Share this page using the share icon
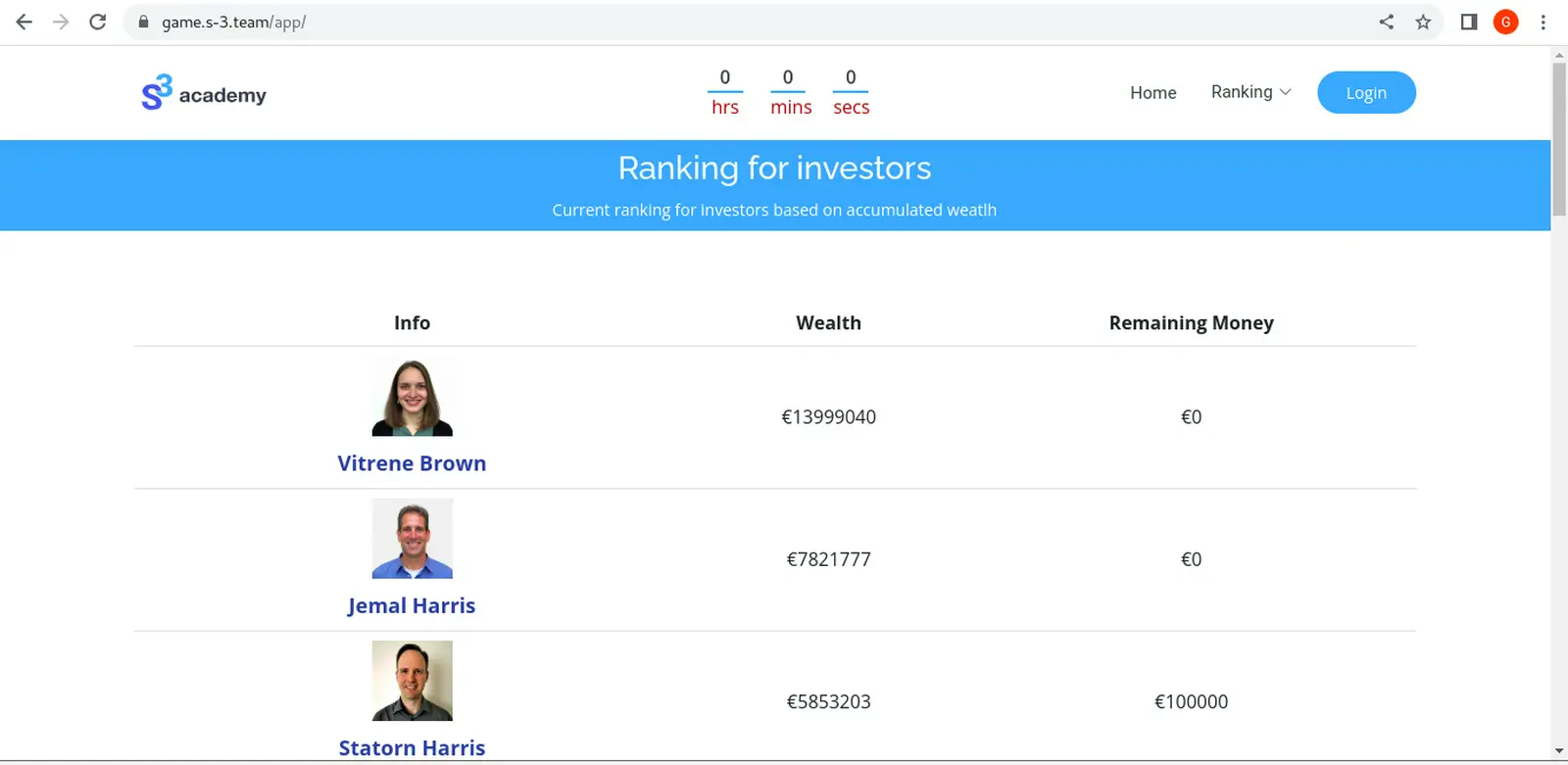The image size is (1568, 765). [1386, 22]
